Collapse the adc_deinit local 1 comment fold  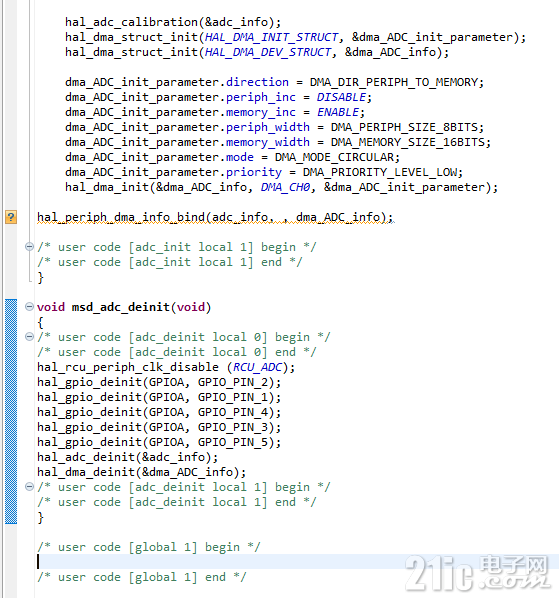[x=29, y=487]
